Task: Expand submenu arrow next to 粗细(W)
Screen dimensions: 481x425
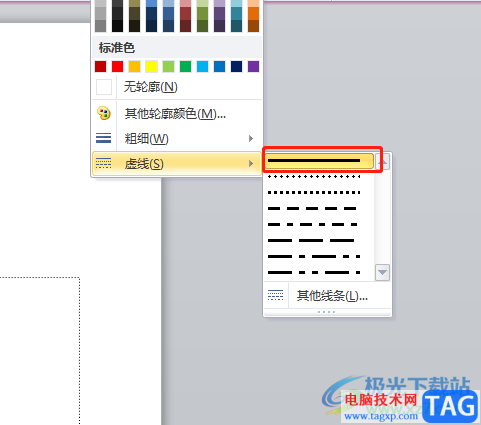Action: (251, 138)
